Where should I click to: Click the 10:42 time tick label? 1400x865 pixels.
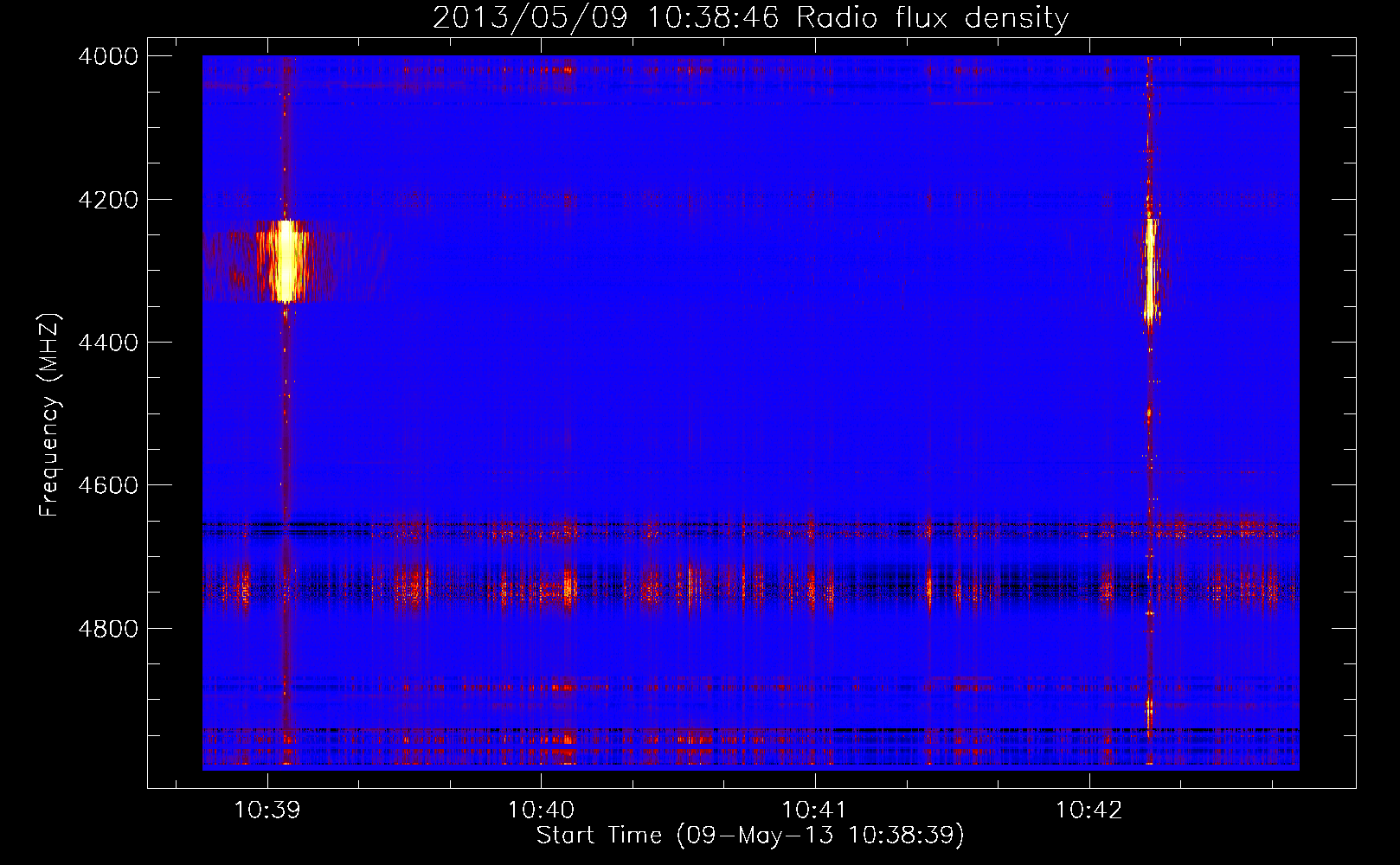(x=1089, y=811)
